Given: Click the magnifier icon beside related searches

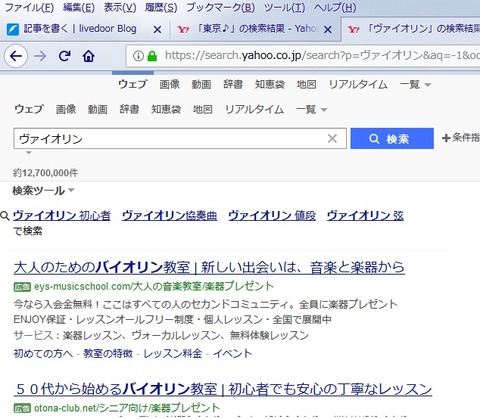Looking at the screenshot, I should click(5, 216).
